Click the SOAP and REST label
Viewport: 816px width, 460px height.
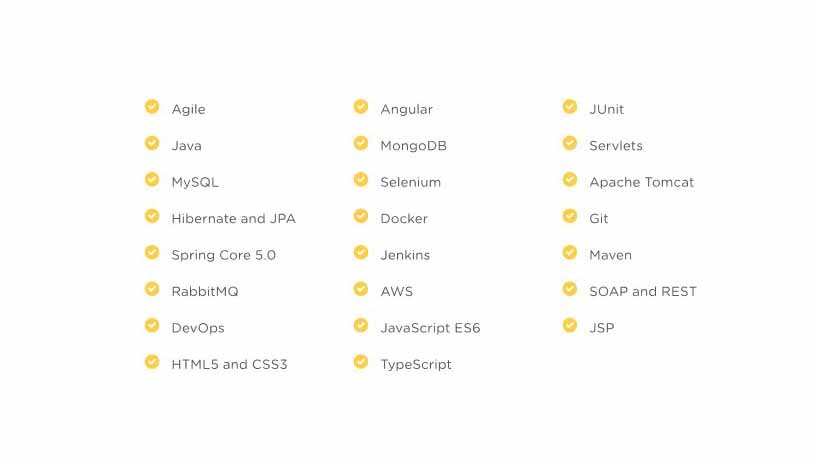(x=642, y=292)
